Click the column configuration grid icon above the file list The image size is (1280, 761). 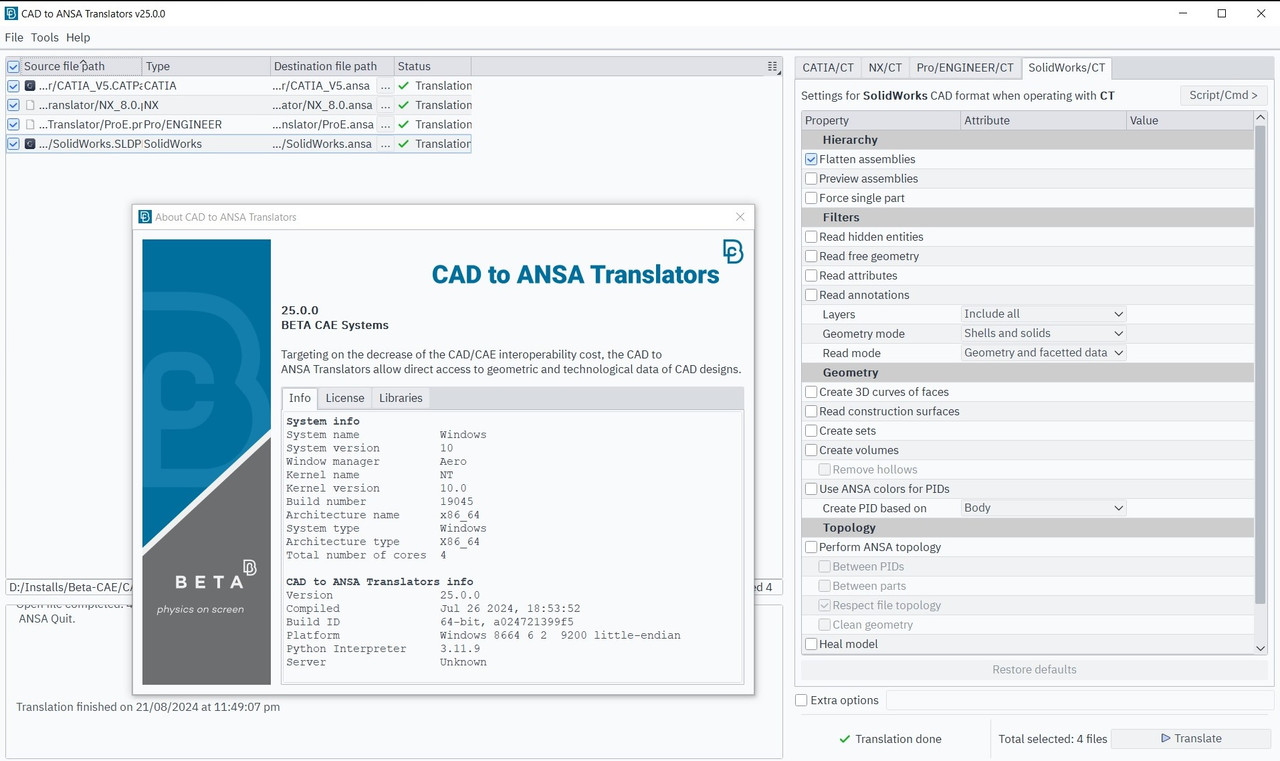(772, 66)
